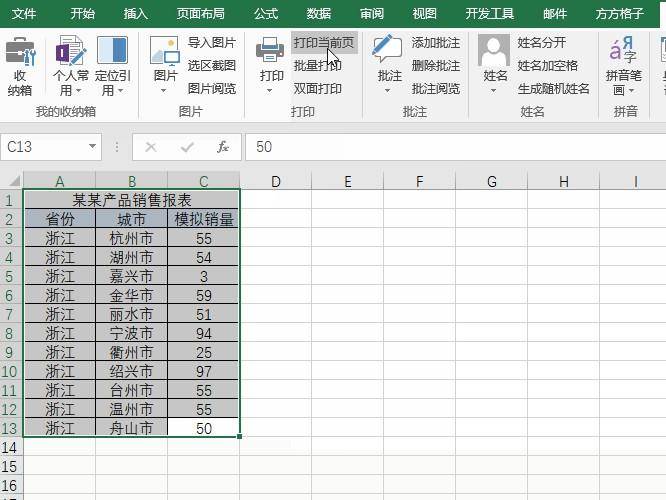The width and height of the screenshot is (666, 500).
Task: Click the formula bar confirm checkmark icon
Action: (x=187, y=147)
